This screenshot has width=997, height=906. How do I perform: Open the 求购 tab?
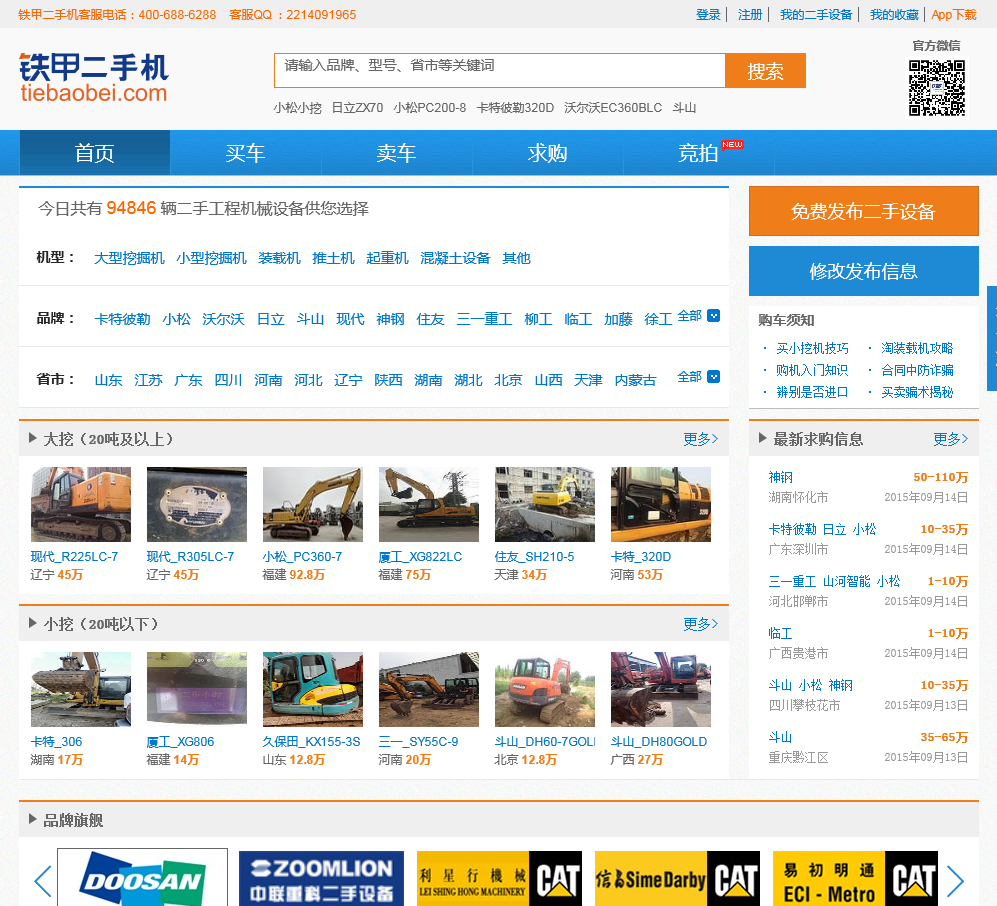click(547, 153)
